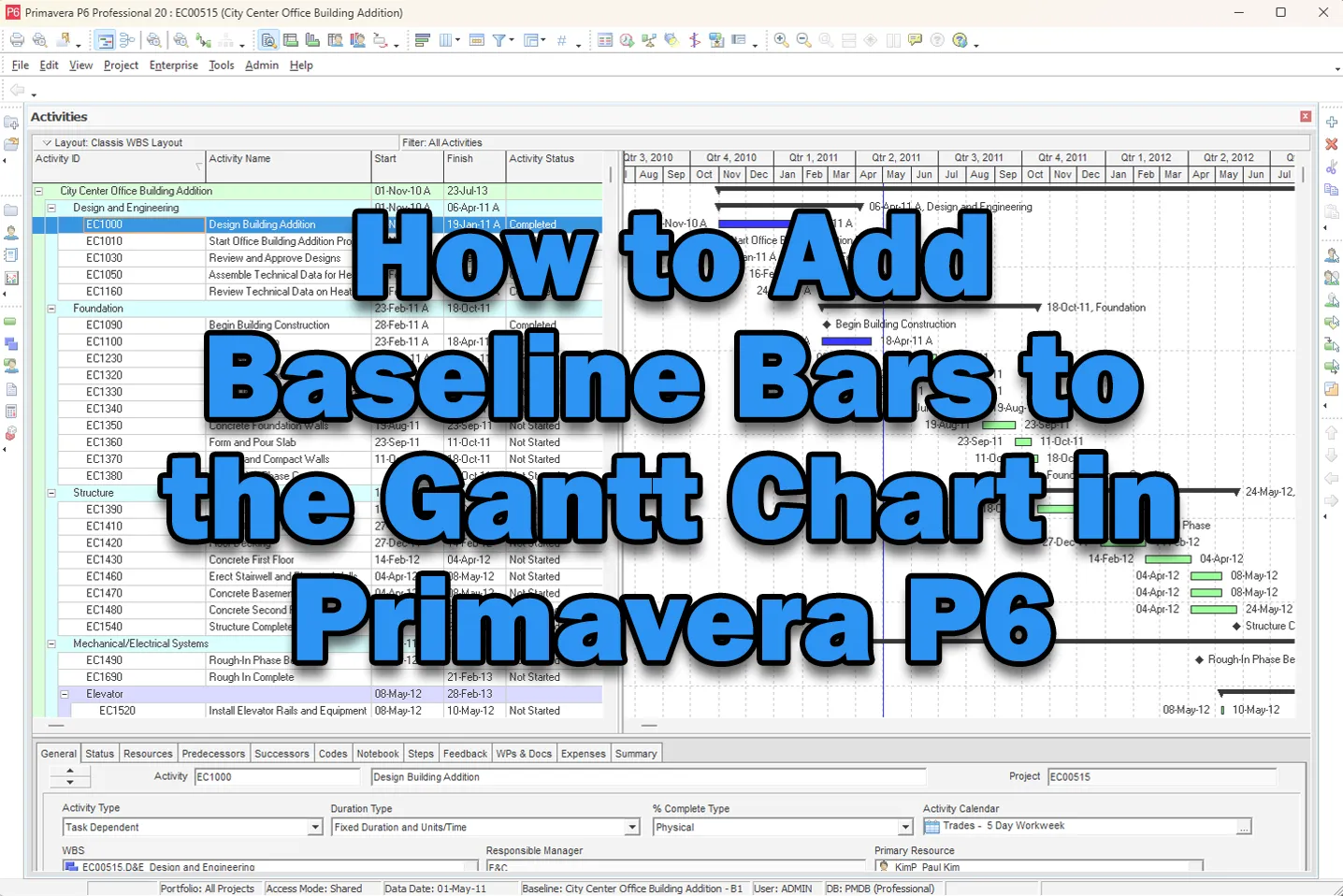Switch to the Resources tab

[148, 753]
